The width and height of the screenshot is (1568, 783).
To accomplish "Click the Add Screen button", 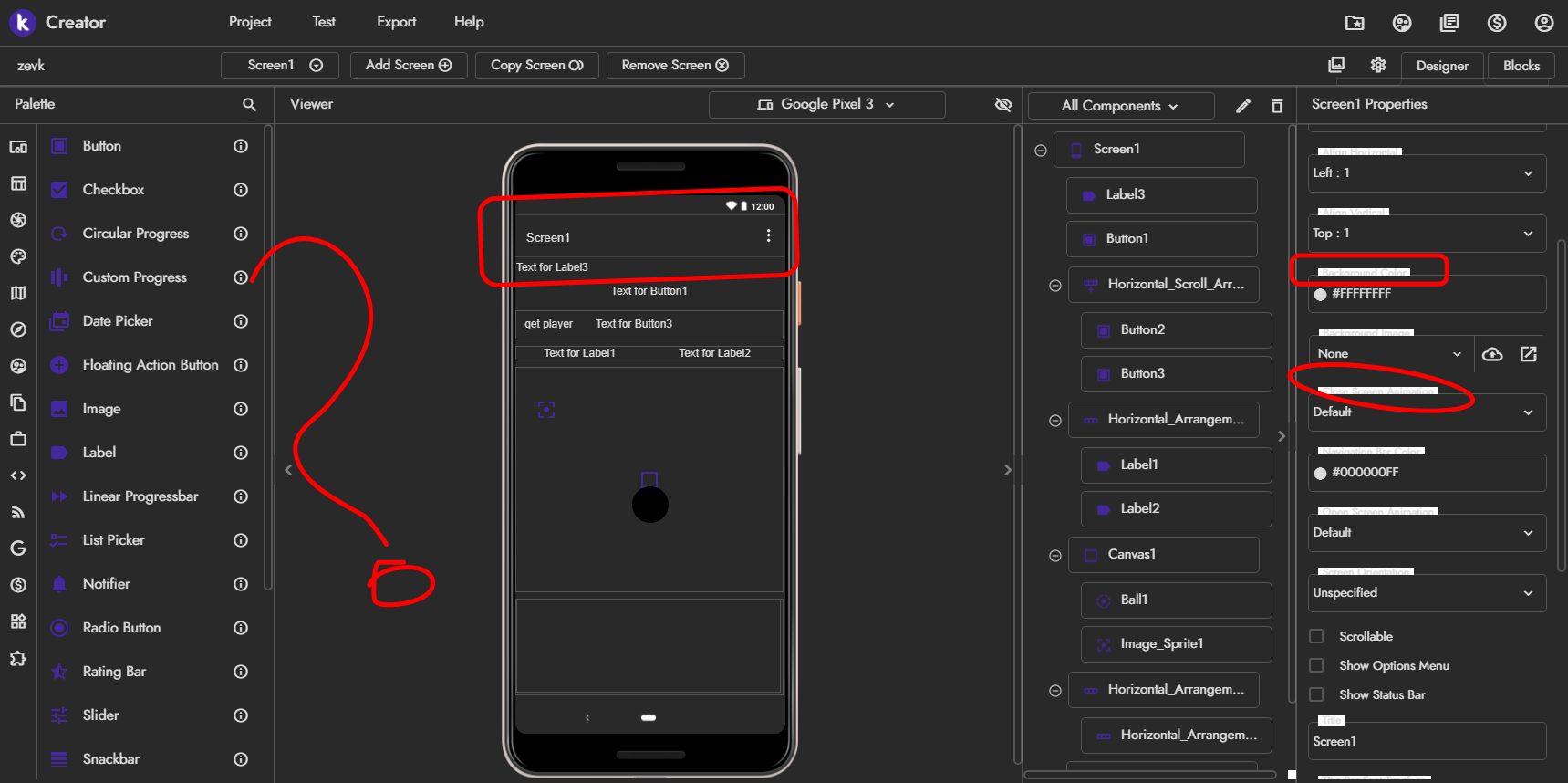I will 409,66.
